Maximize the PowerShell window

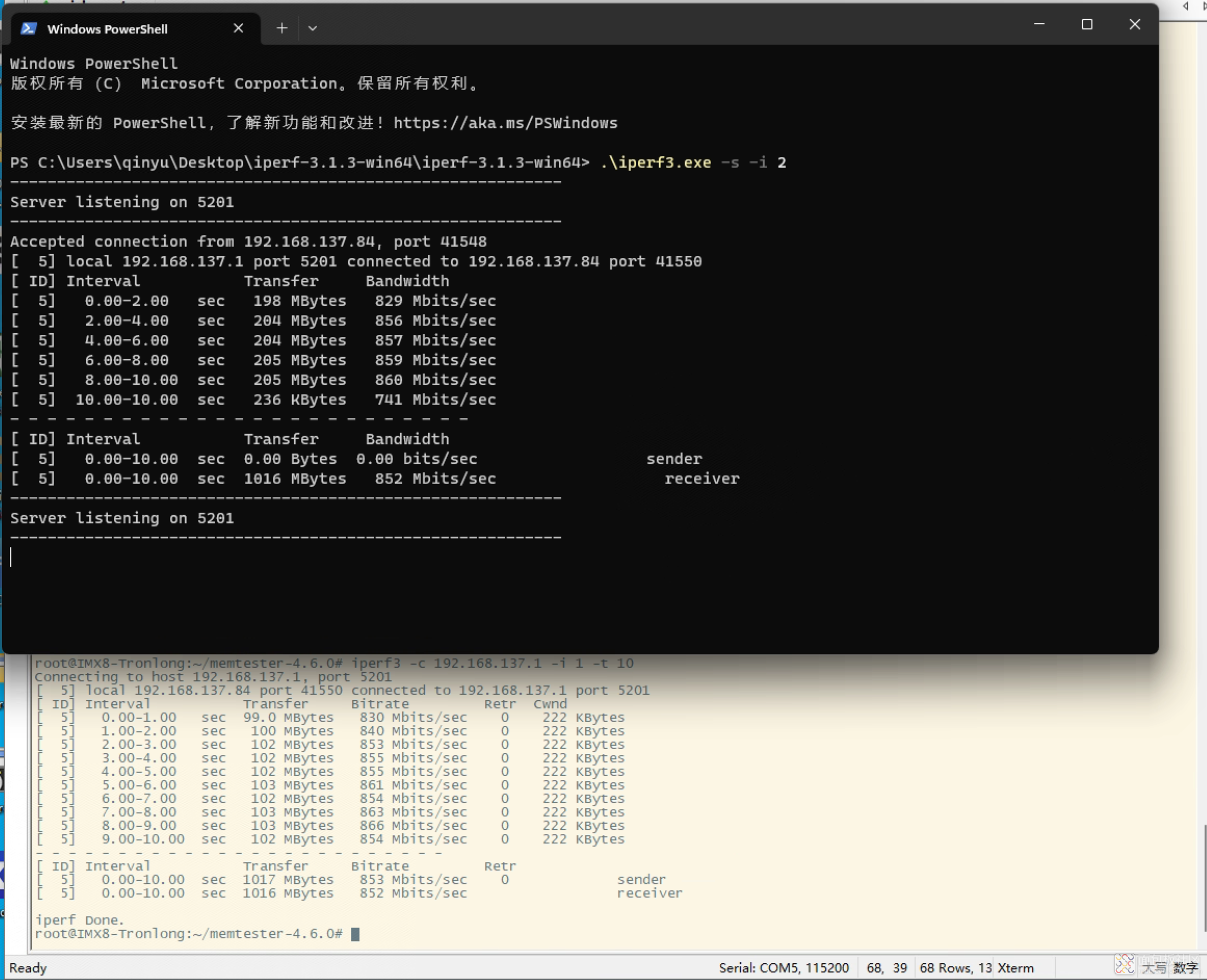point(1087,24)
